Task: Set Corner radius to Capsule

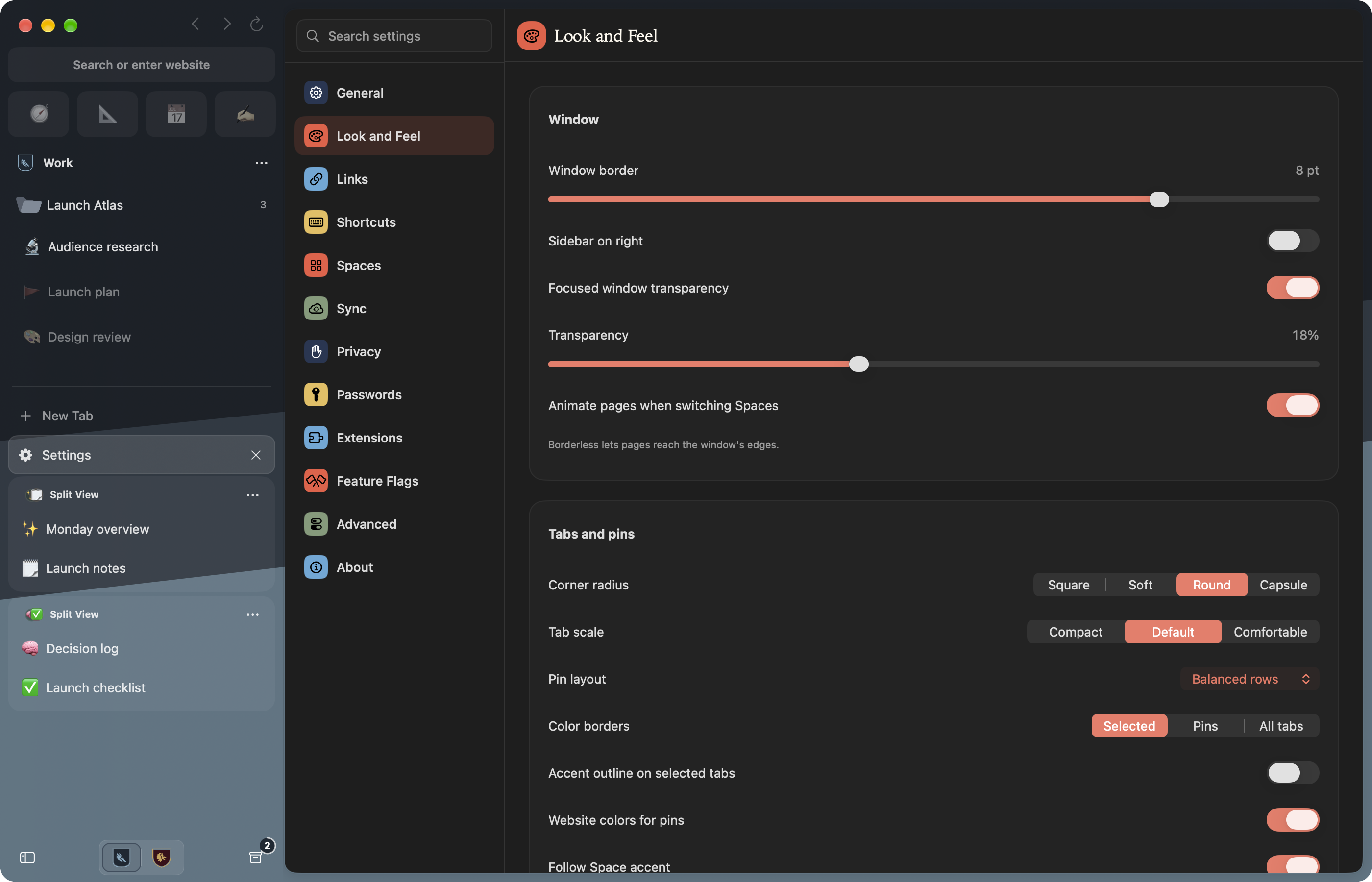Action: click(x=1283, y=585)
